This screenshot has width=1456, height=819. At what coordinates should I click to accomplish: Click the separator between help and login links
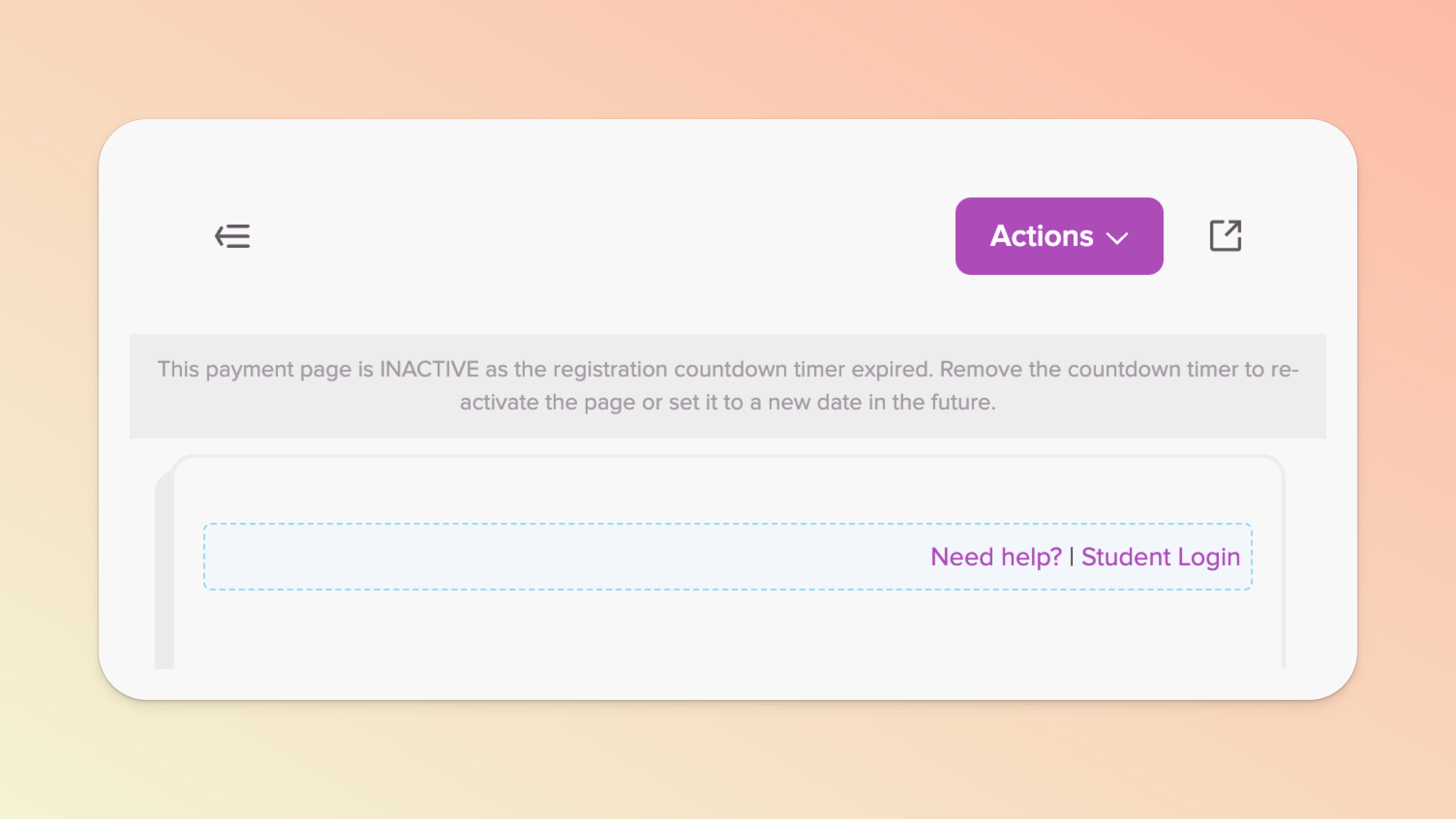point(1072,557)
